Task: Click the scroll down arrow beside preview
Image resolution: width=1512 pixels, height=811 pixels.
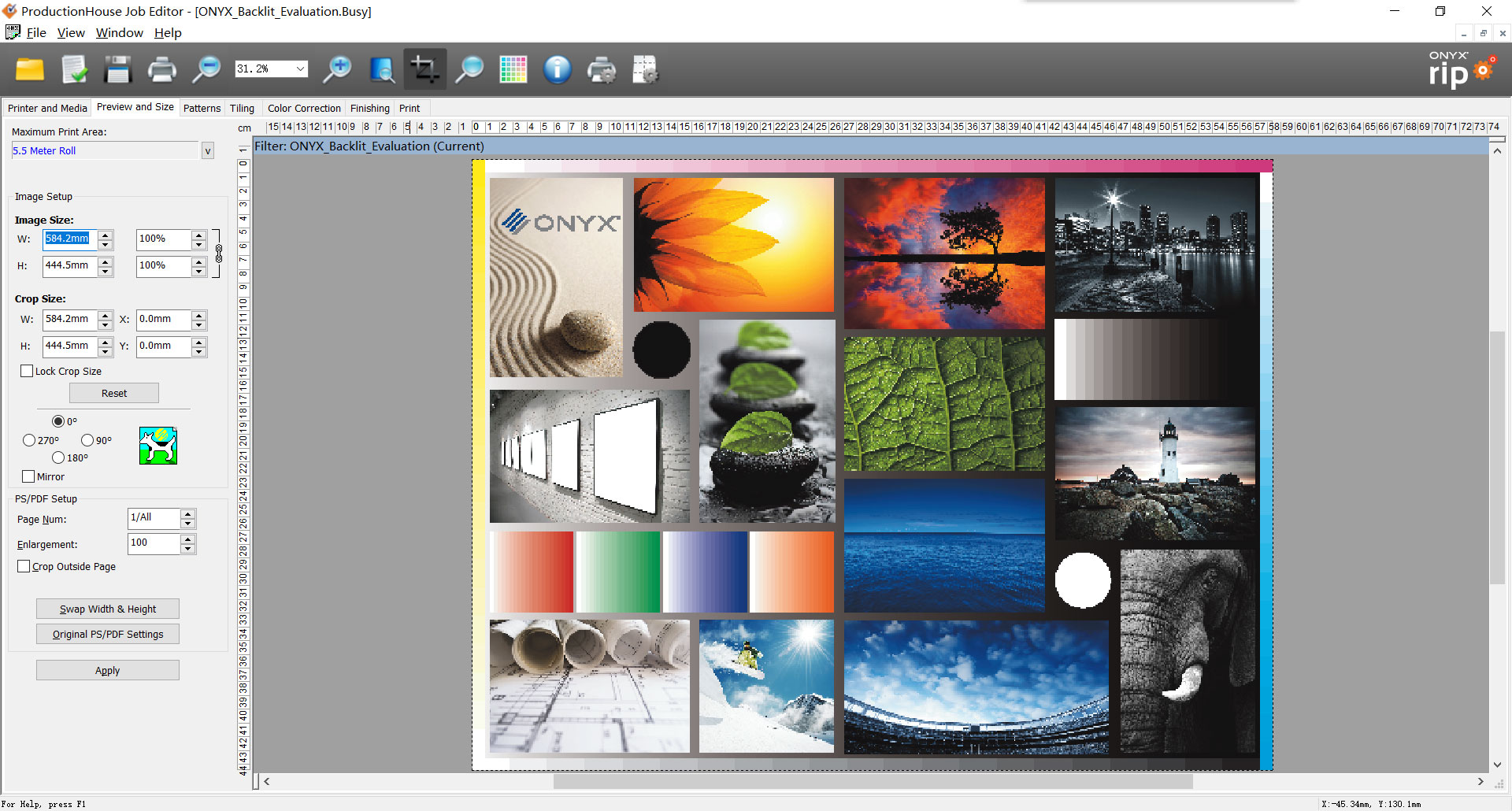Action: coord(1497,765)
